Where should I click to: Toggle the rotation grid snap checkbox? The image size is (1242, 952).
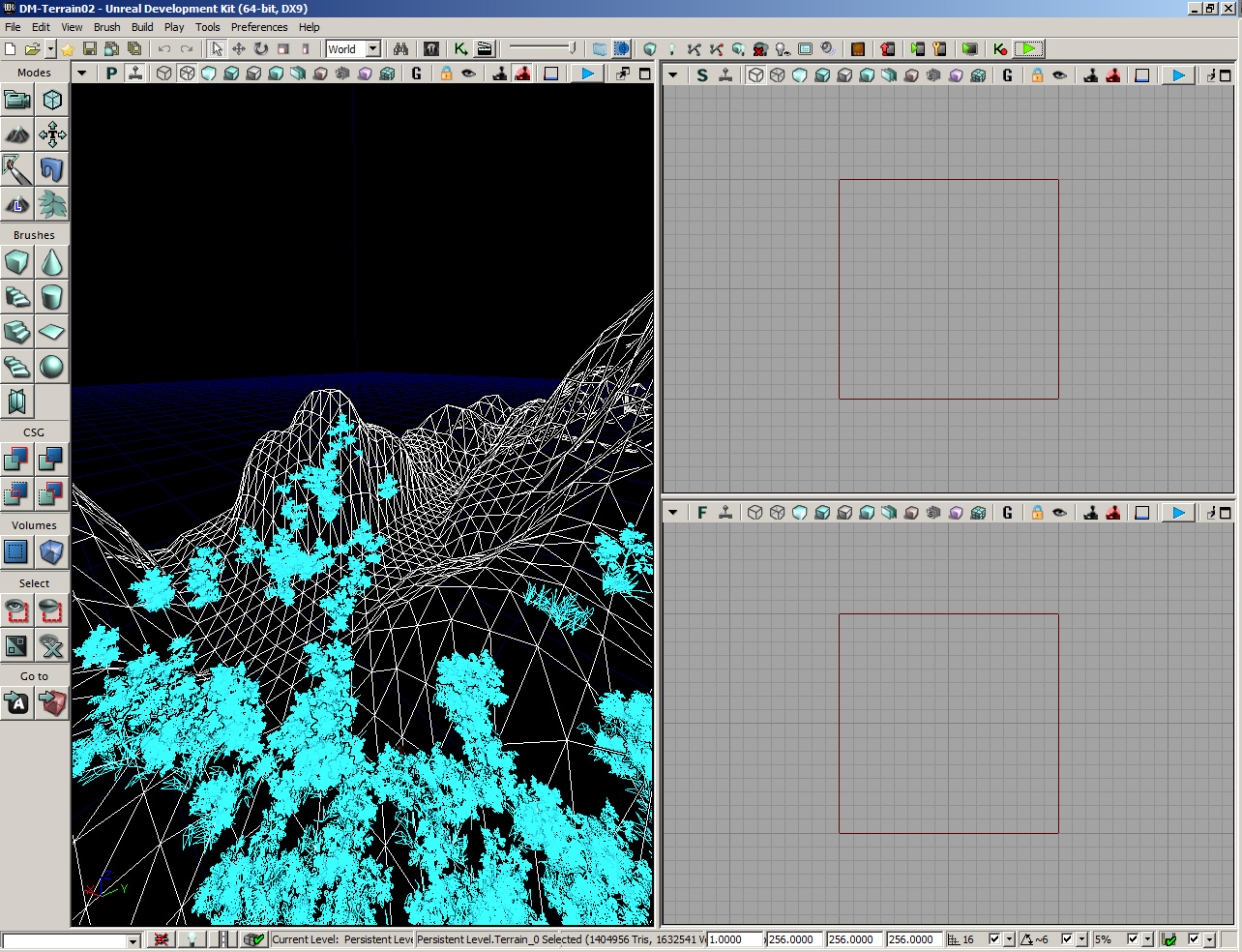pyautogui.click(x=1067, y=938)
